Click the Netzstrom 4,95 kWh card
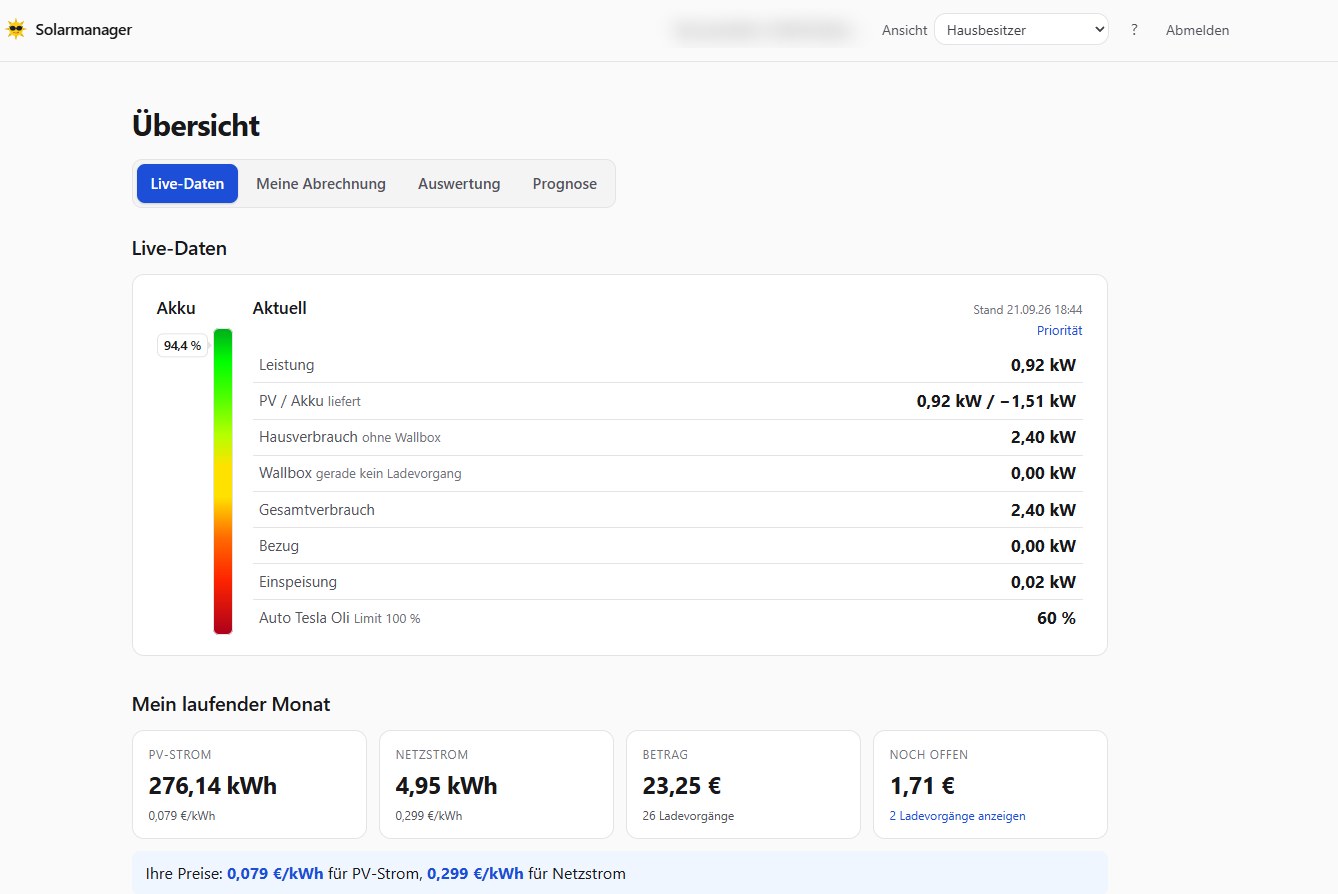The width and height of the screenshot is (1338, 894). pos(496,784)
